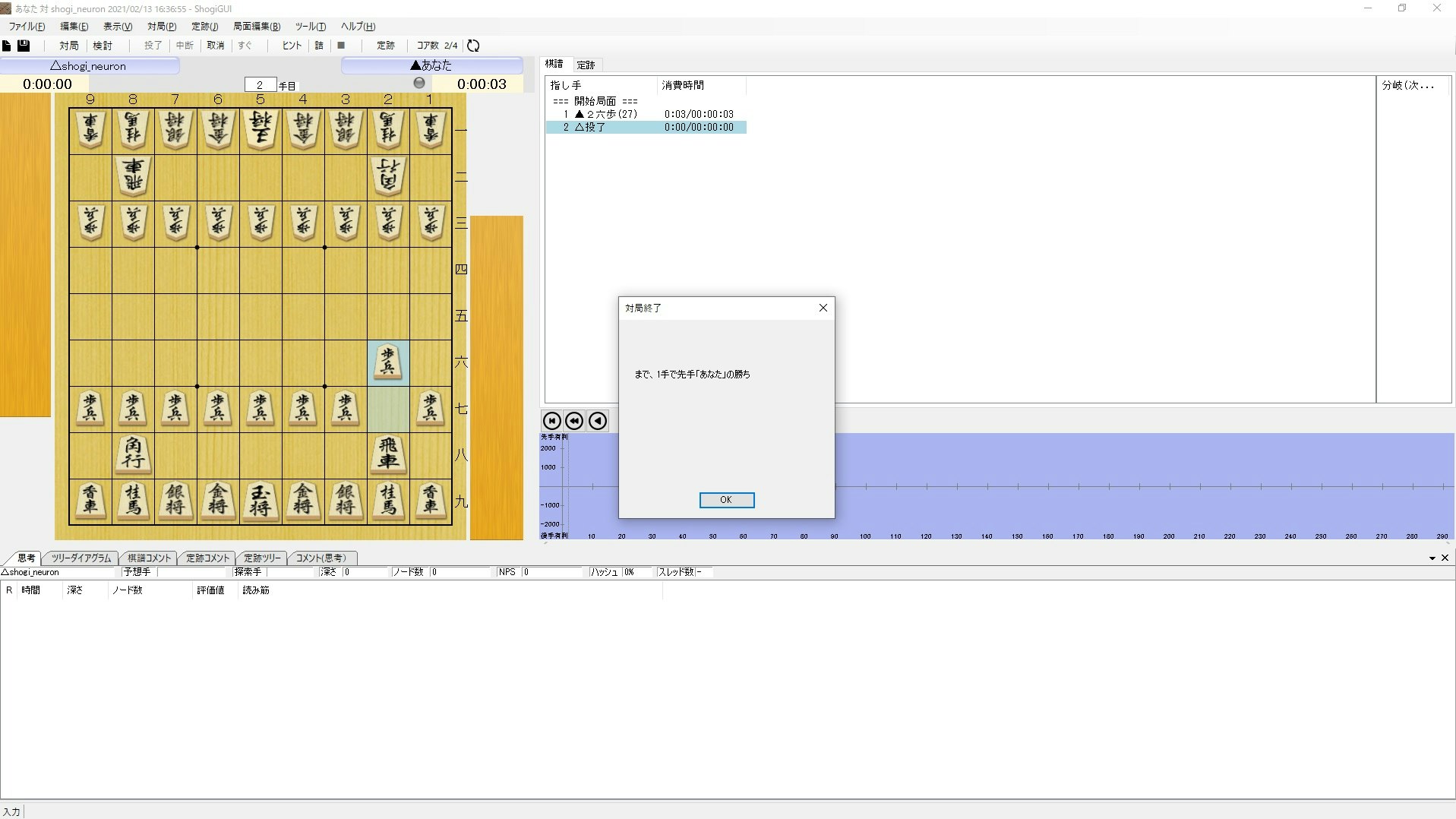Open the thinking panel dropdown arrow
Screen dimensions: 1456x819
coord(1432,558)
